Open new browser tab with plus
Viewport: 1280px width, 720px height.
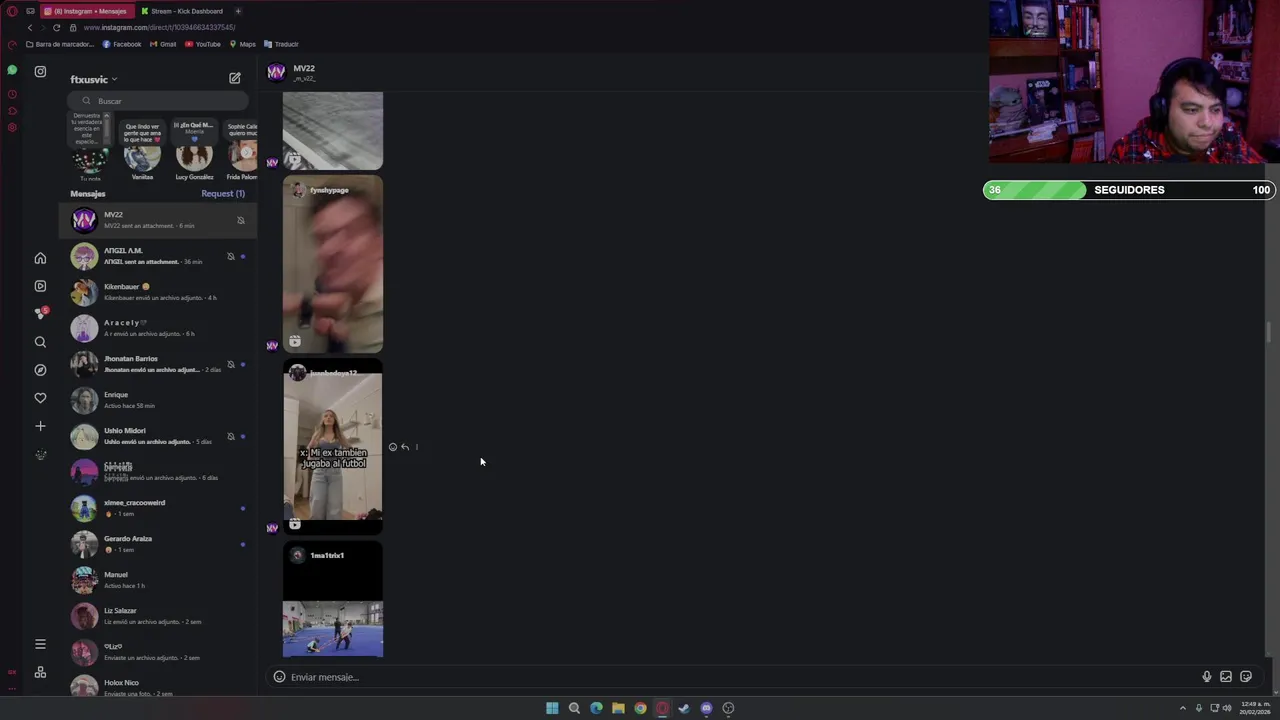click(x=238, y=11)
